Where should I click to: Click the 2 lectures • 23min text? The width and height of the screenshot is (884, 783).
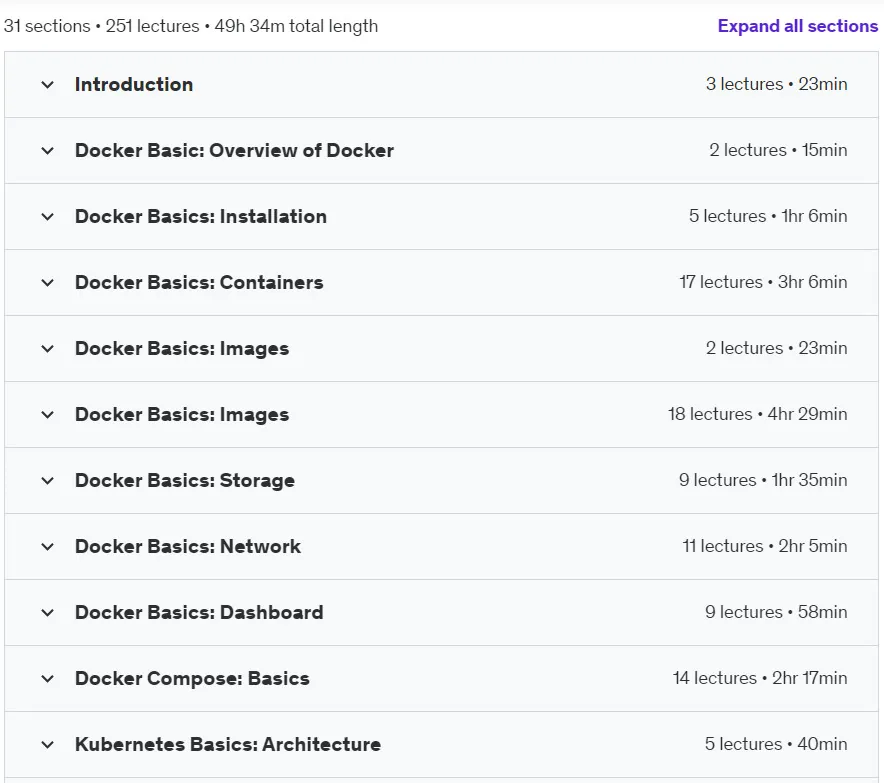(776, 348)
